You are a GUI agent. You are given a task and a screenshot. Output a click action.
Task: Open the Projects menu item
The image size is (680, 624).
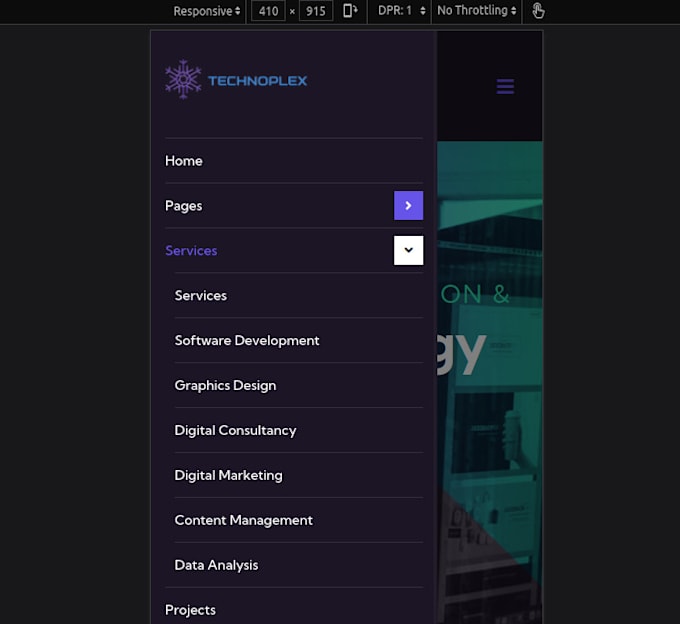[190, 610]
